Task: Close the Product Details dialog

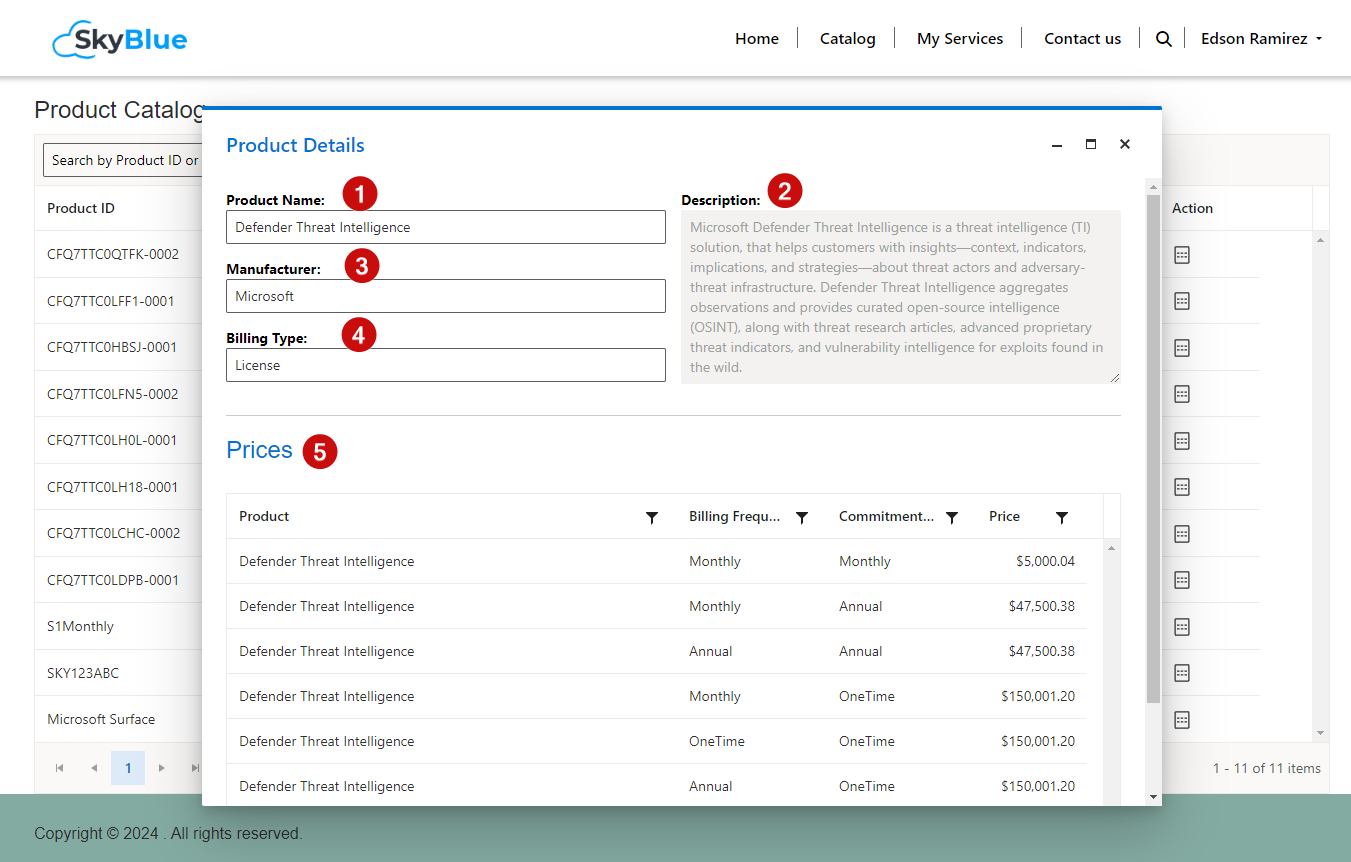Action: click(1125, 144)
